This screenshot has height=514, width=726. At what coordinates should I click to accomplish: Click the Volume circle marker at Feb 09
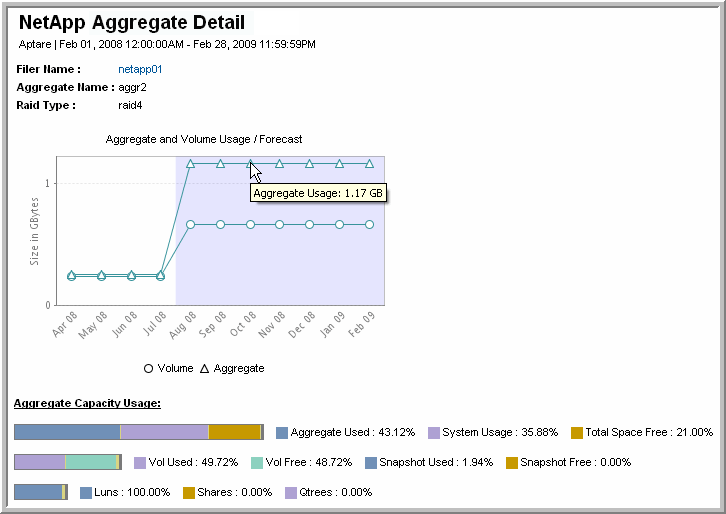[369, 225]
